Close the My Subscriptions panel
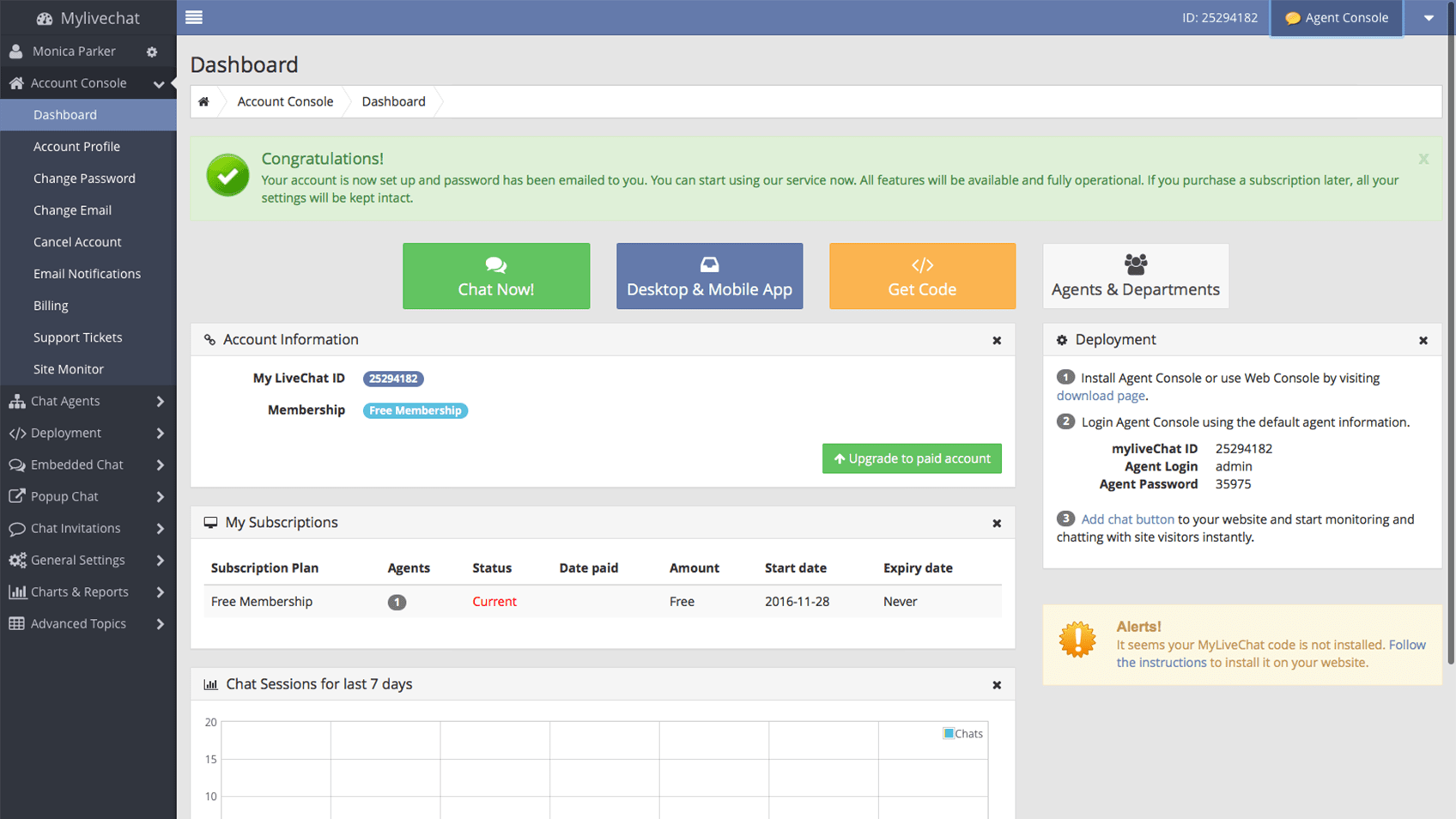The height and width of the screenshot is (819, 1456). tap(997, 523)
